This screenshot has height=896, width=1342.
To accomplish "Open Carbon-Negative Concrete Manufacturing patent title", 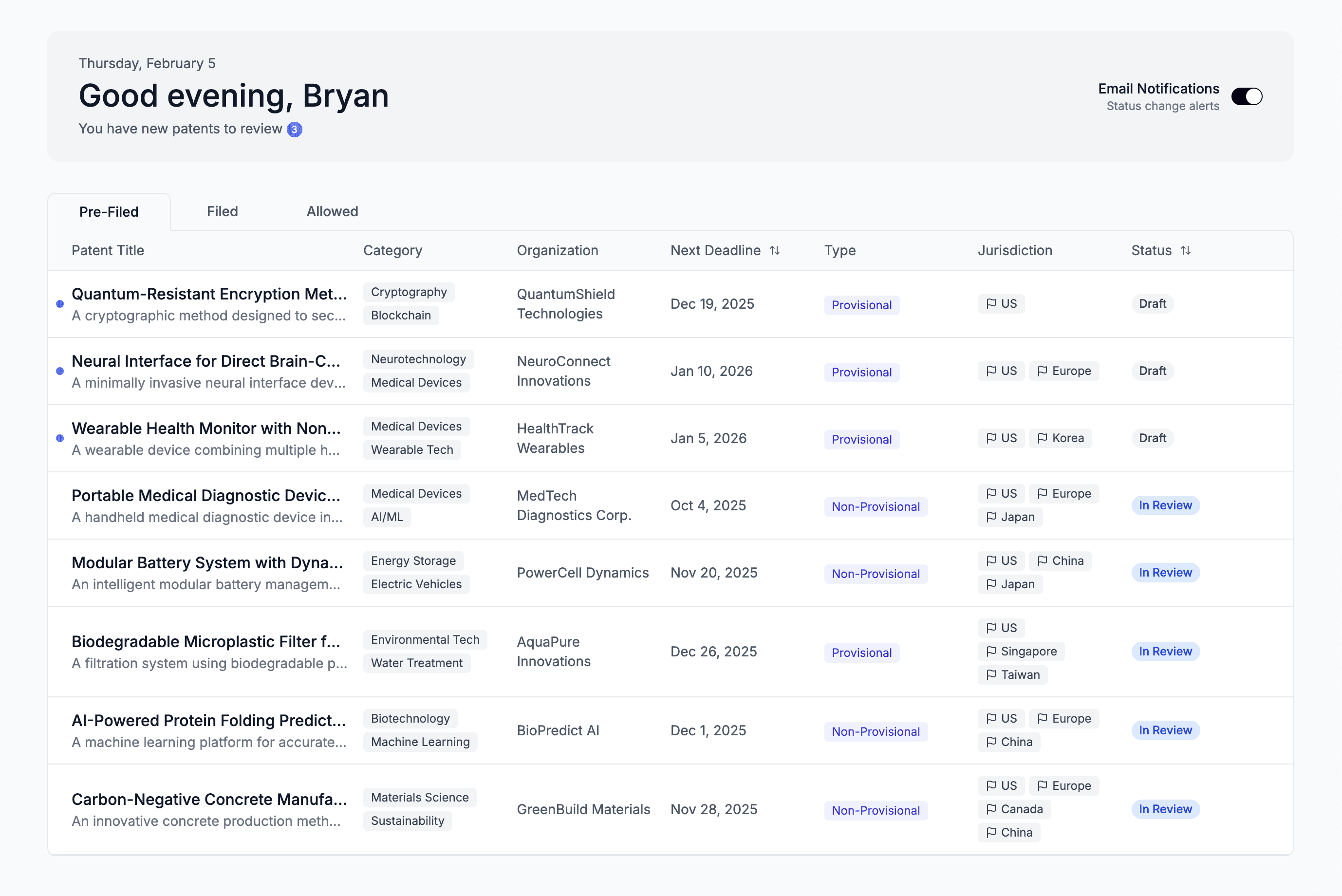I will (x=209, y=800).
